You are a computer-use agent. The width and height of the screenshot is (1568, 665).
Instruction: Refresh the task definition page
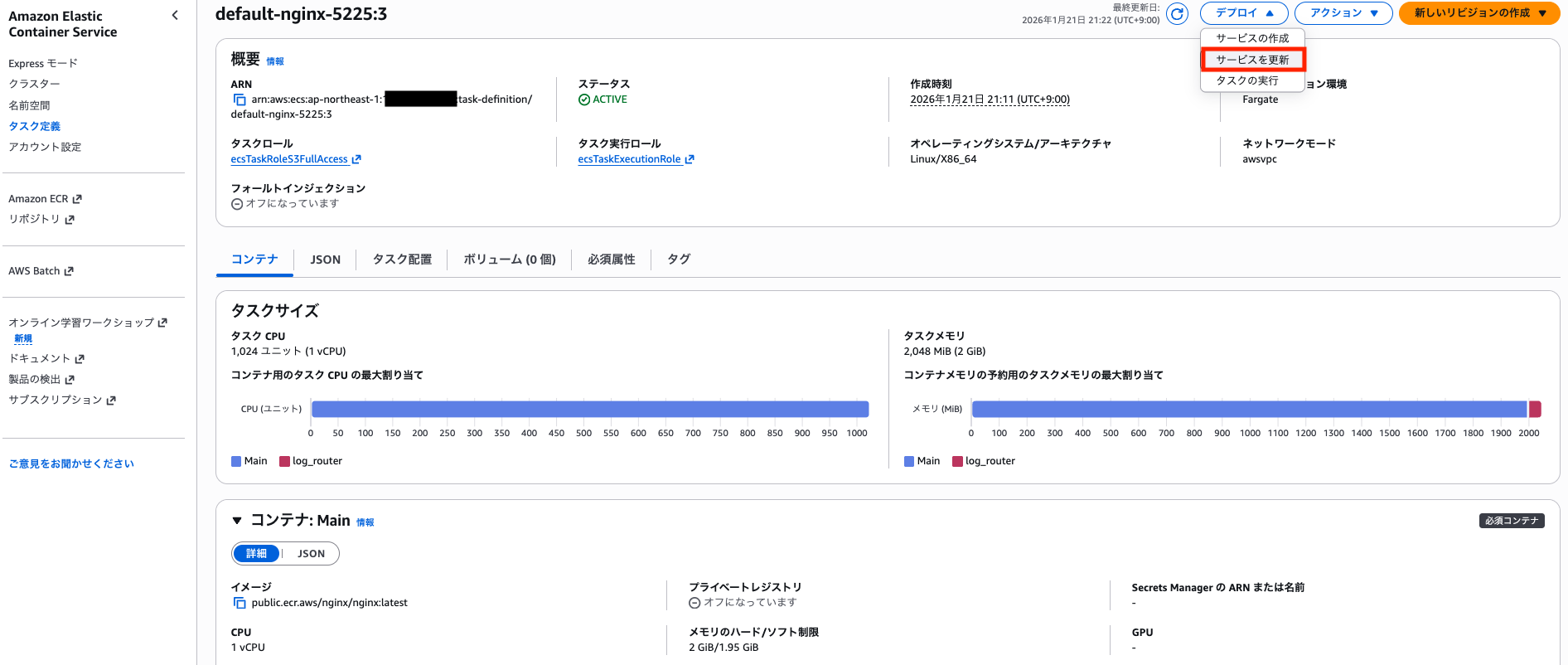tap(1177, 13)
